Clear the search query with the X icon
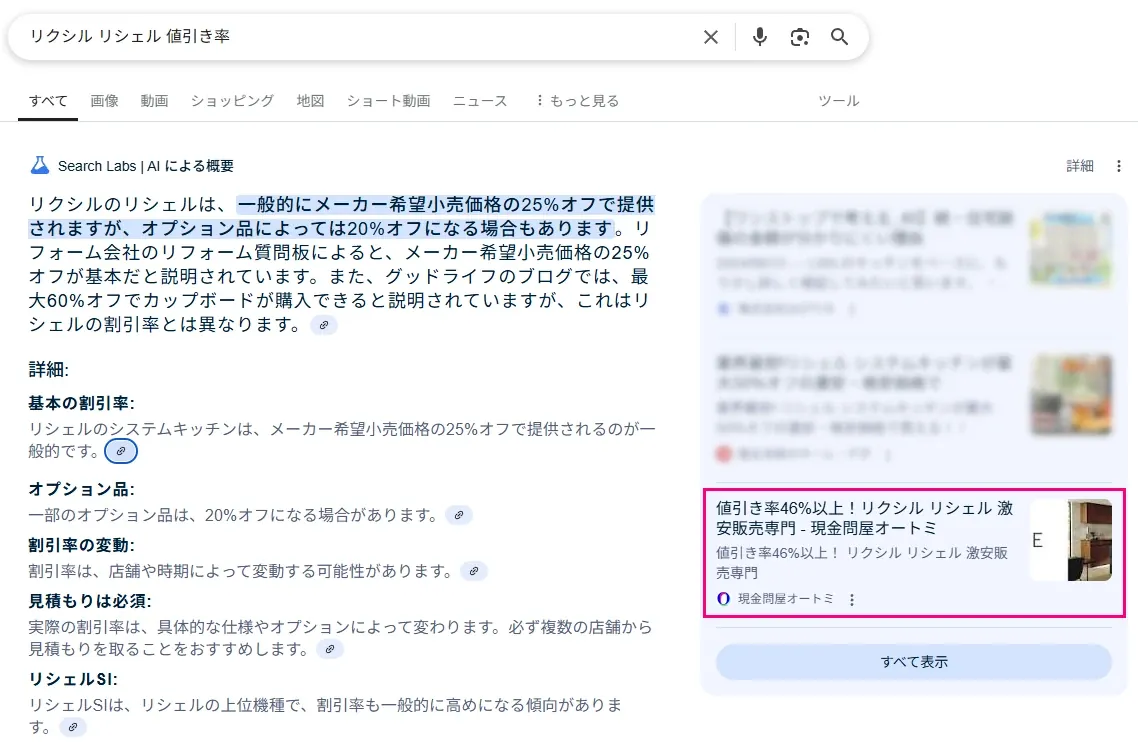The image size is (1138, 745). click(710, 36)
